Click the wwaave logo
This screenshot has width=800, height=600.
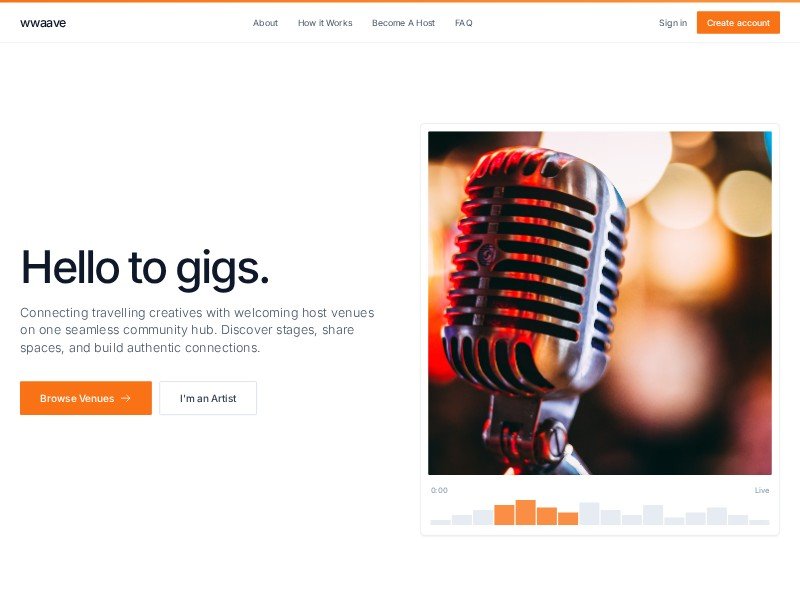(x=43, y=23)
